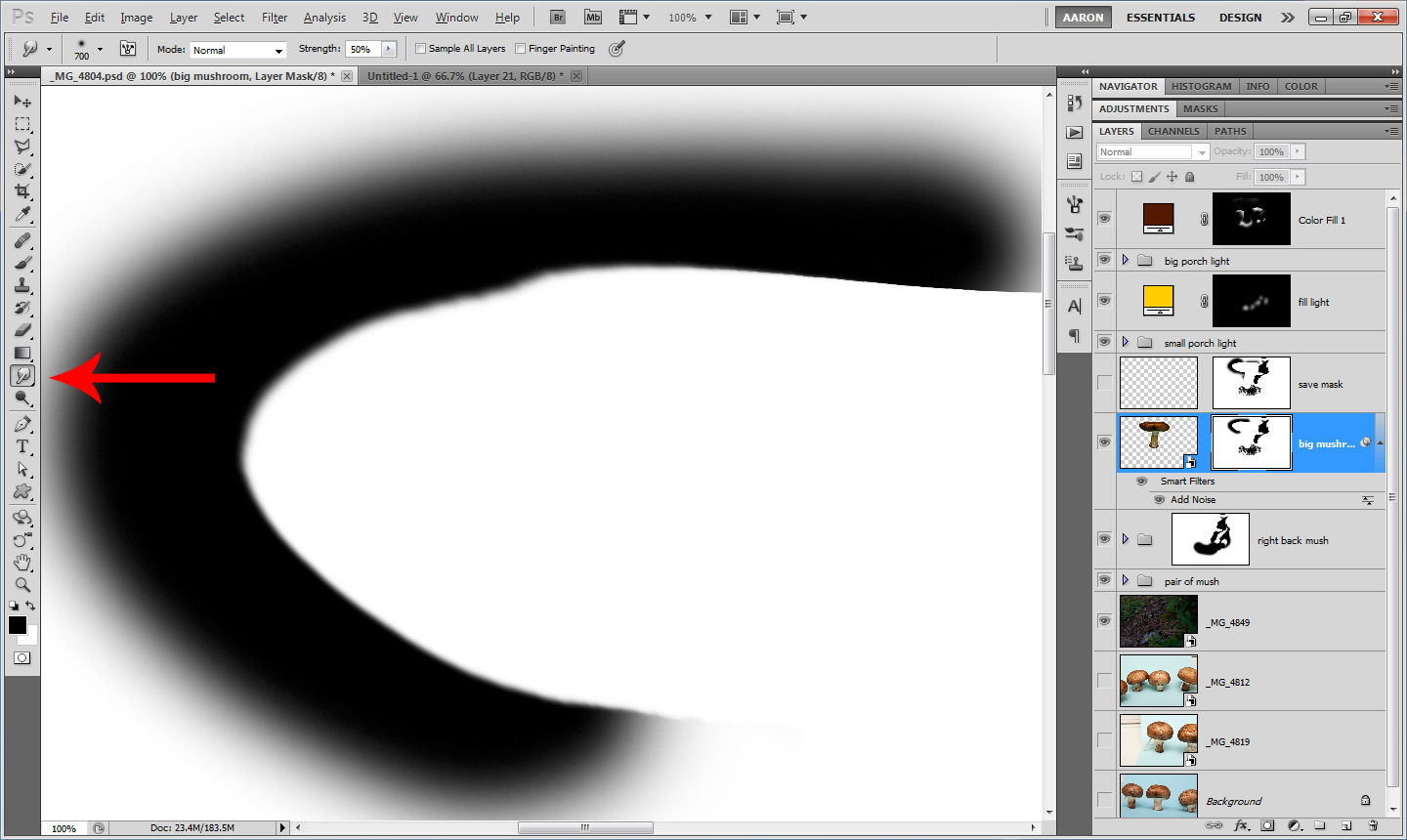Hide the Color Fill 1 layer
This screenshot has height=840, width=1407.
1104,219
